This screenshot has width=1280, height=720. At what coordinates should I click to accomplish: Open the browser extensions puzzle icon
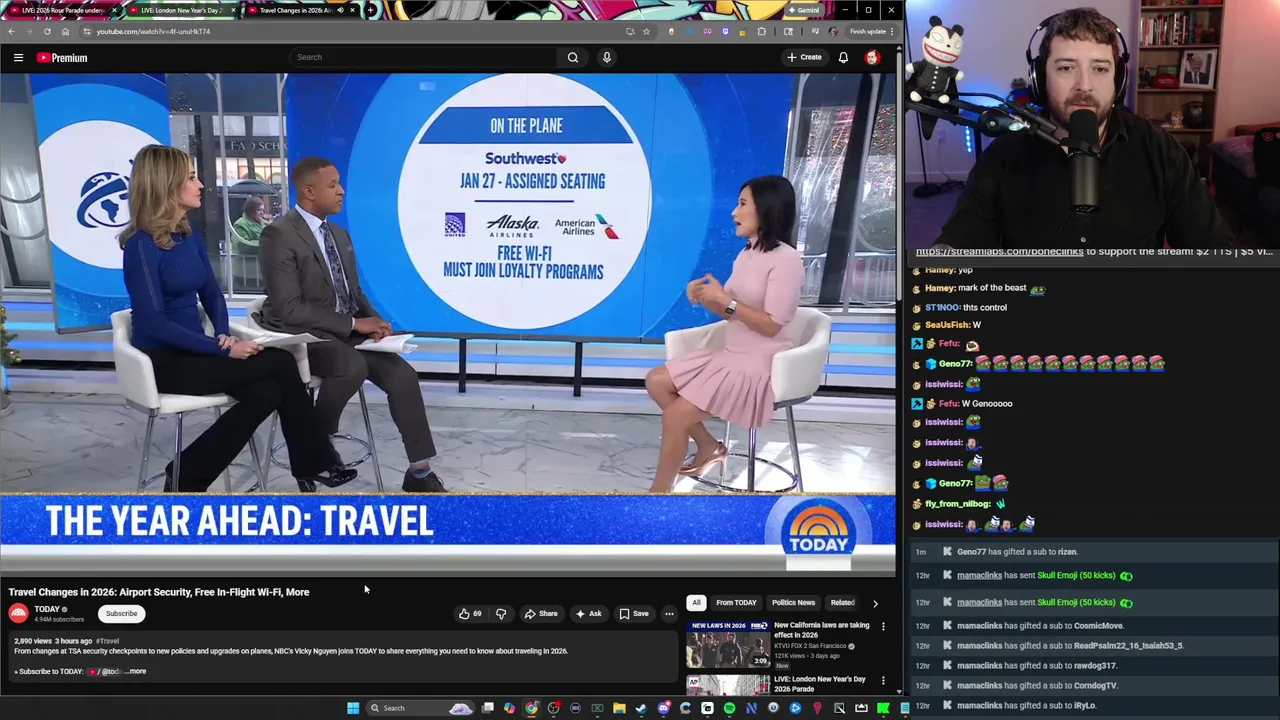click(762, 31)
